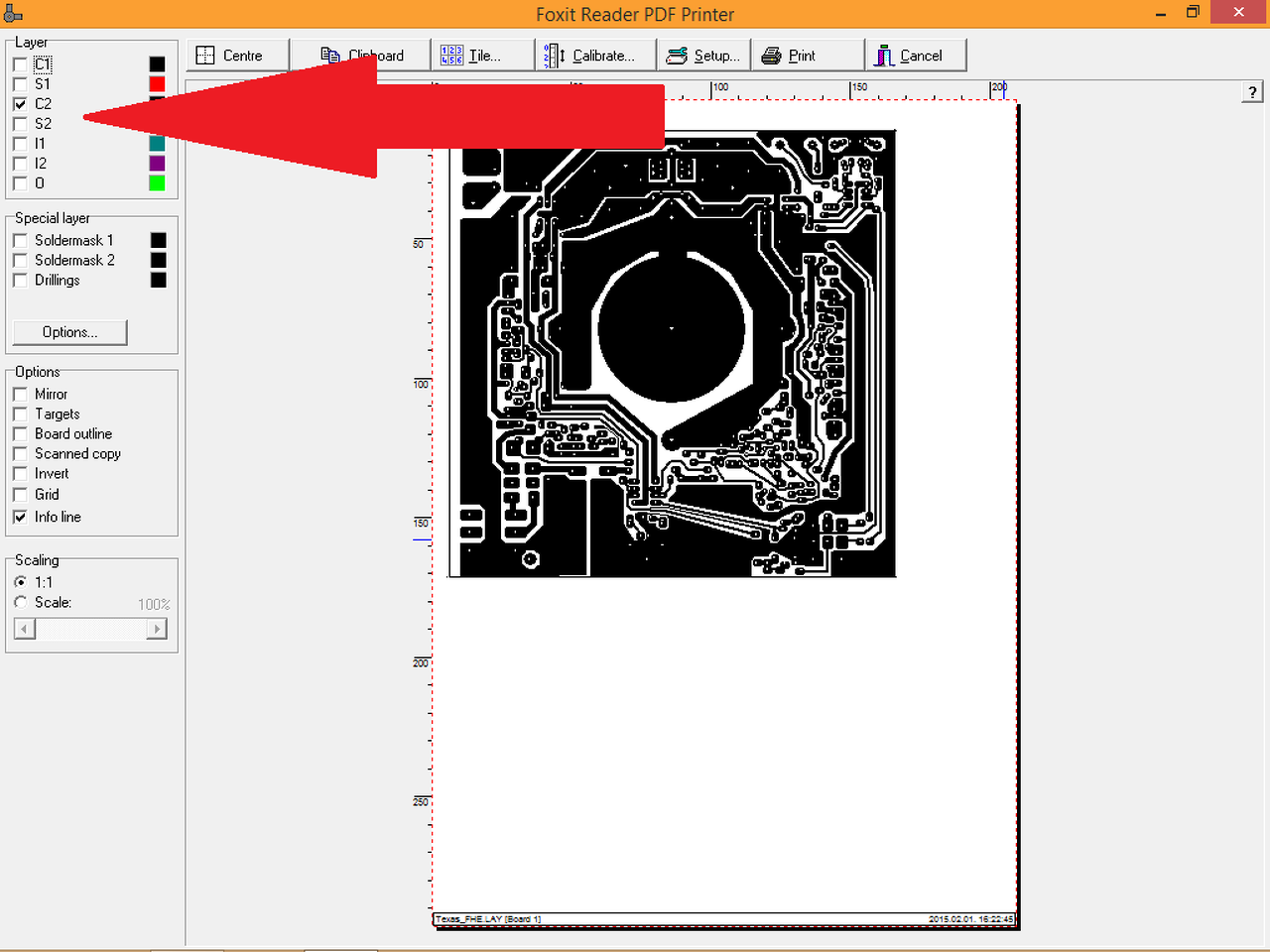Click the '100%' scale value

[x=154, y=604]
